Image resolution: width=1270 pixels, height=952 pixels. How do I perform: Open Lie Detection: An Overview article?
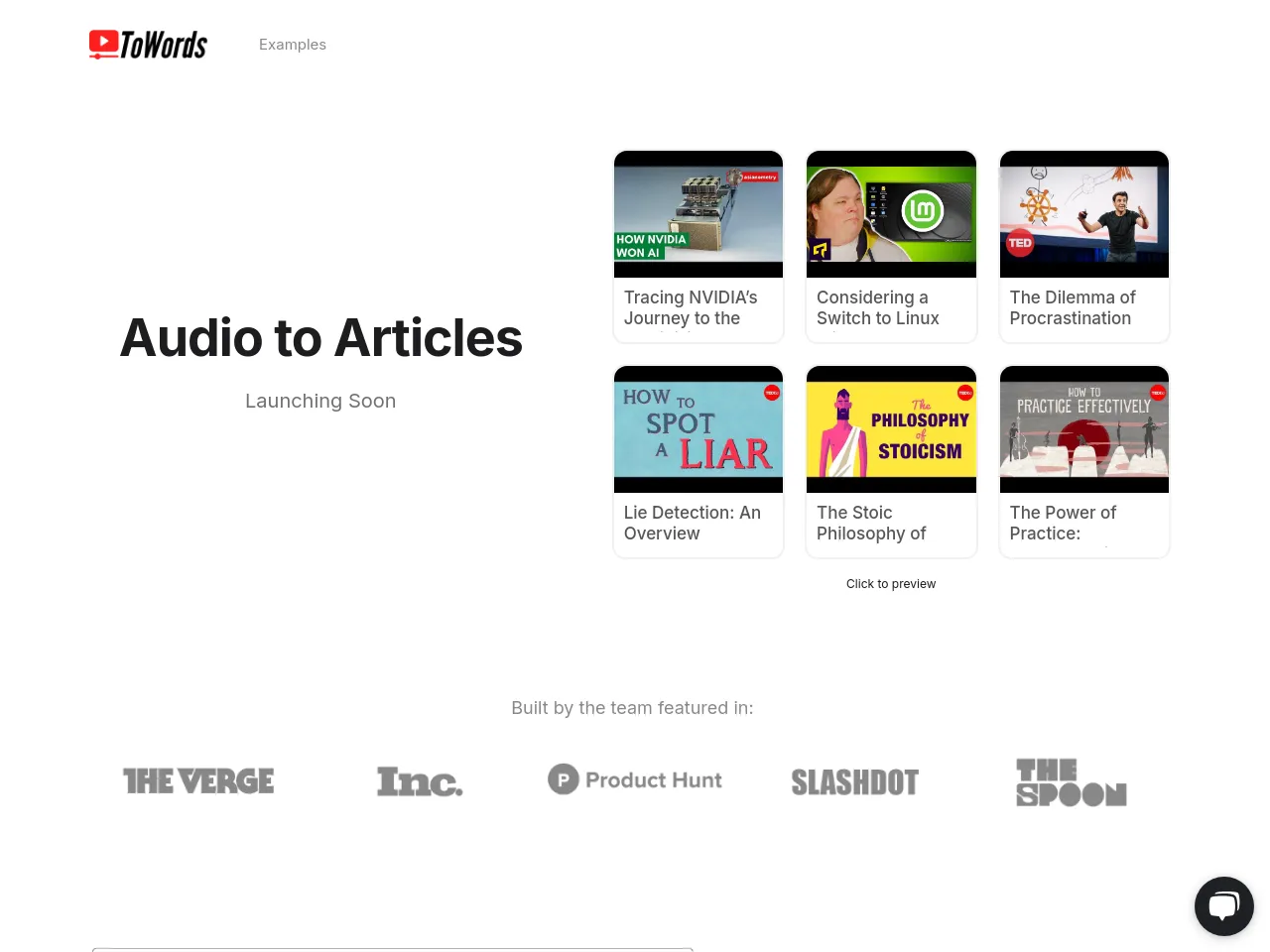pos(692,523)
